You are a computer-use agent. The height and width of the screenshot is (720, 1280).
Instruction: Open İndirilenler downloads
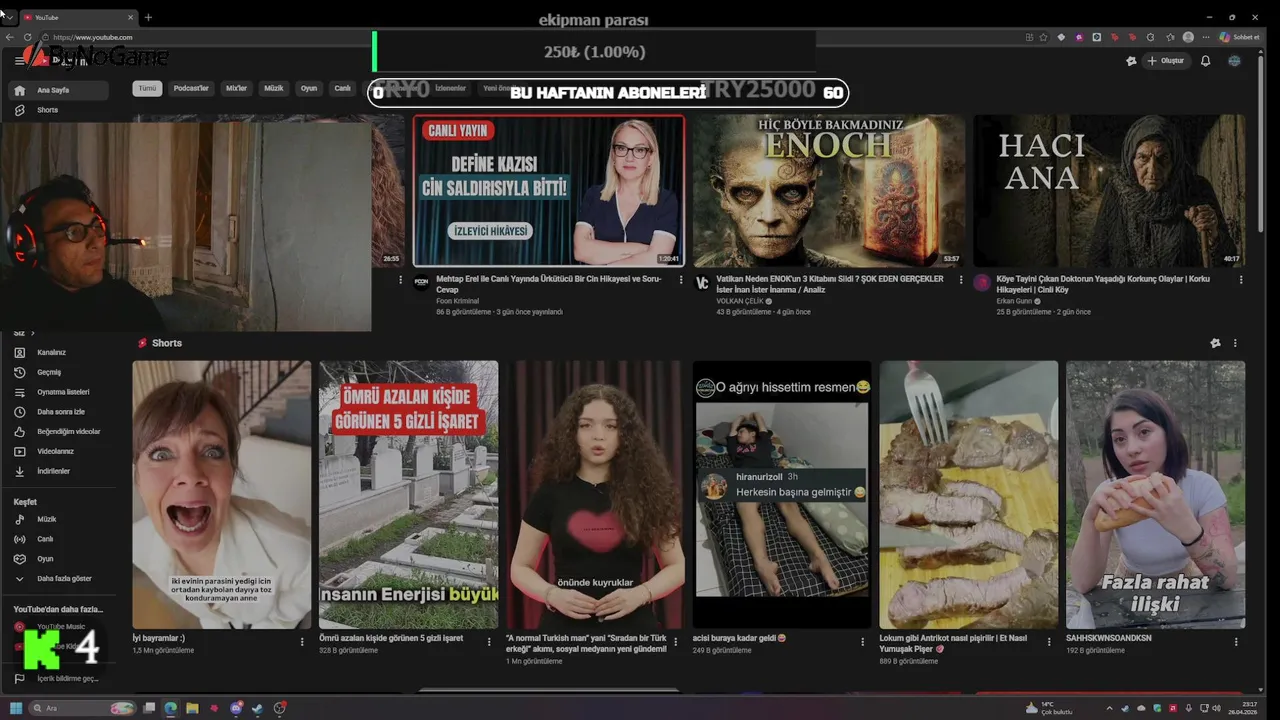pyautogui.click(x=58, y=471)
